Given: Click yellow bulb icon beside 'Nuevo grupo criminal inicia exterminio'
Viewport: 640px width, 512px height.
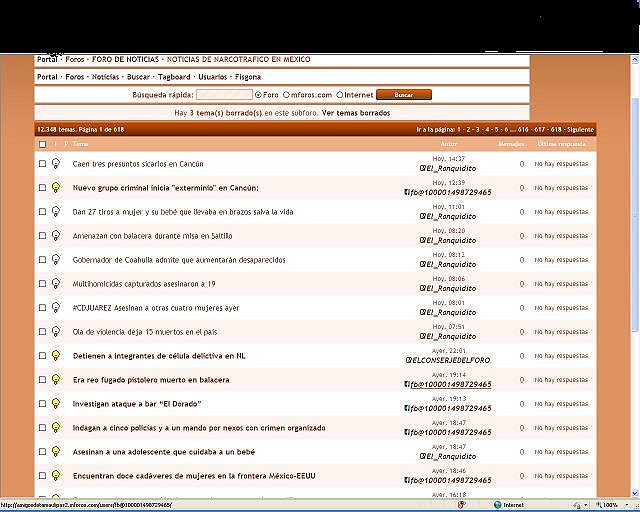Looking at the screenshot, I should tap(56, 187).
